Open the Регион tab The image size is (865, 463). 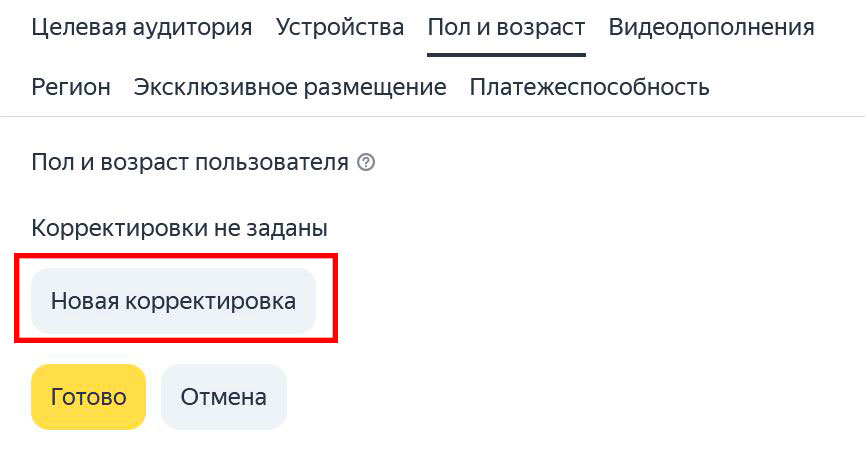(71, 87)
